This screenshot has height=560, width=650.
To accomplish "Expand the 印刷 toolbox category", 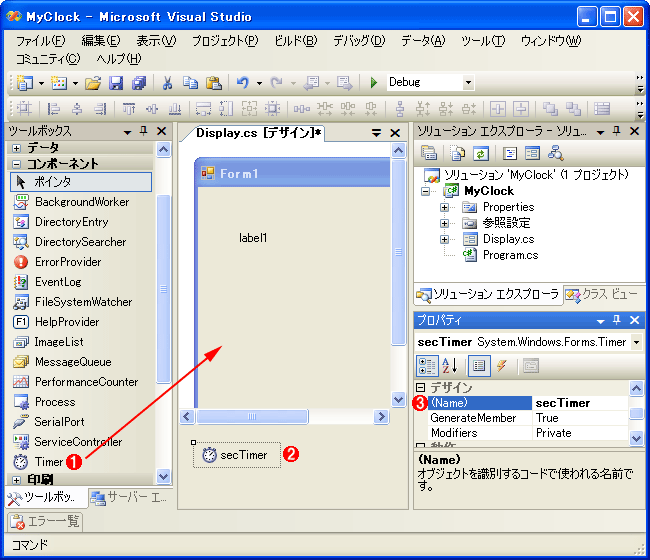I will [16, 480].
